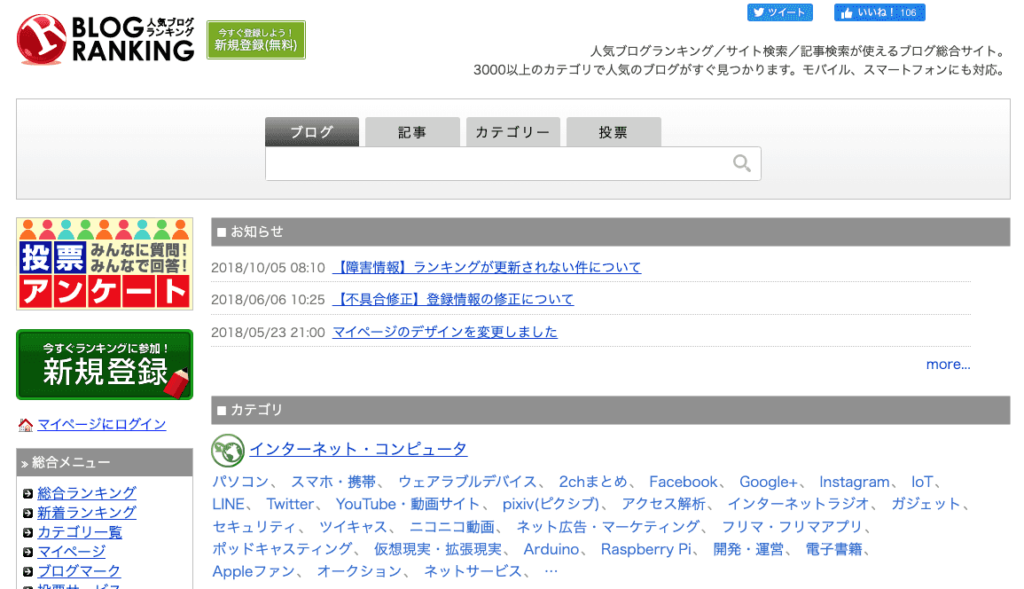This screenshot has width=1024, height=589.
Task: Open ブログマーク in the sidebar menu
Action: point(79,571)
